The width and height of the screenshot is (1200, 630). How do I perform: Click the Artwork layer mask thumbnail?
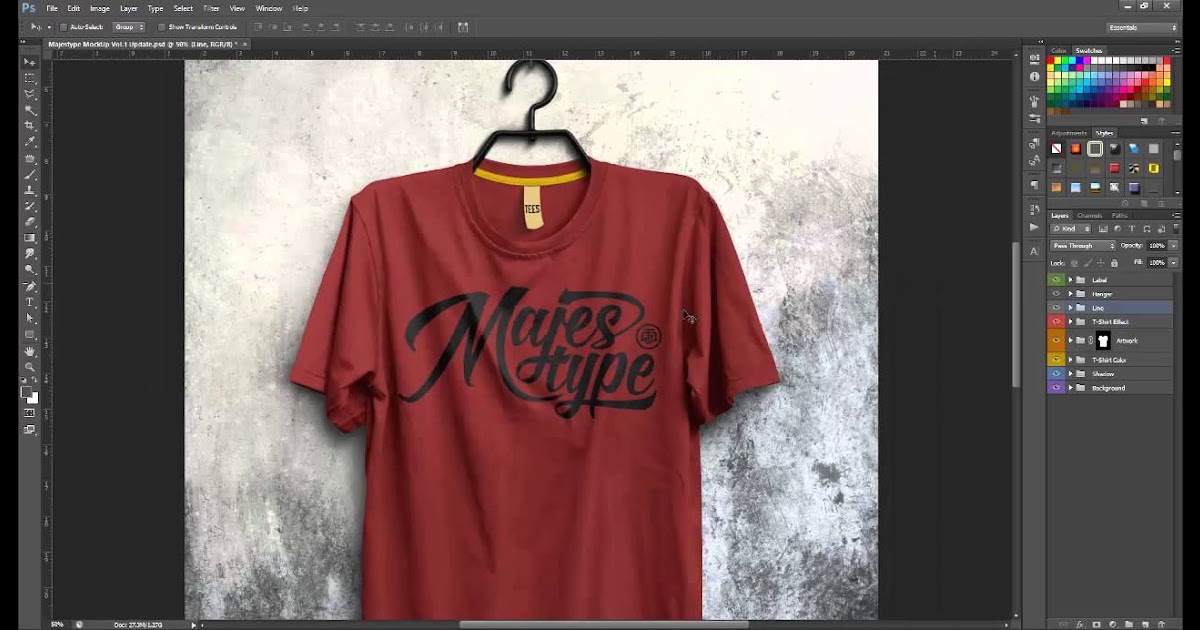click(x=1104, y=341)
